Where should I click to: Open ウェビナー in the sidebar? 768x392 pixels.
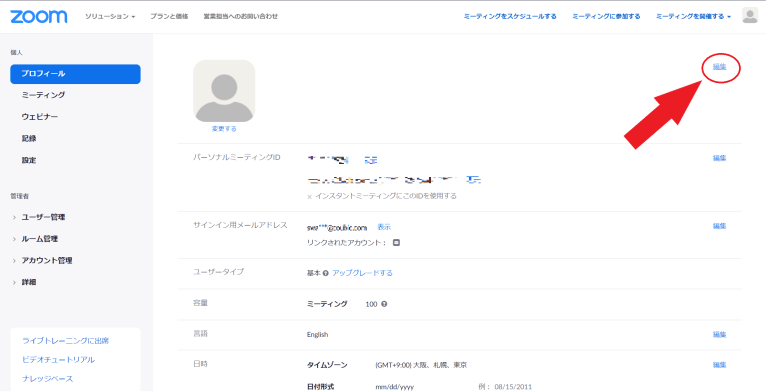tap(40, 117)
